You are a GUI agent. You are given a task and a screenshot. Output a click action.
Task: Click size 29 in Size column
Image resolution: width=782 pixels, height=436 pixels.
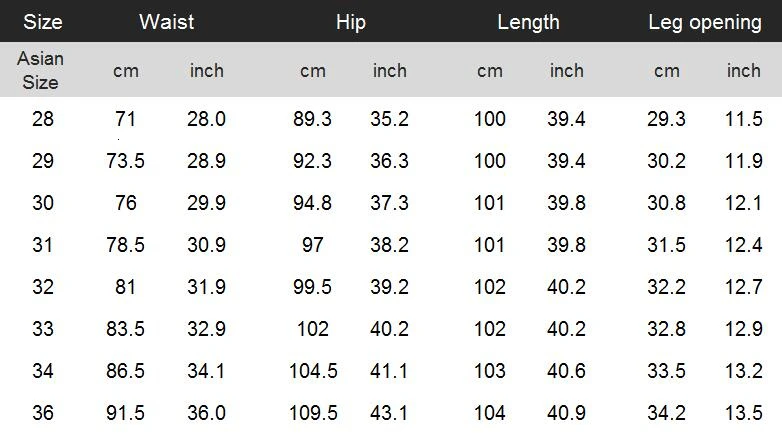[x=43, y=161]
